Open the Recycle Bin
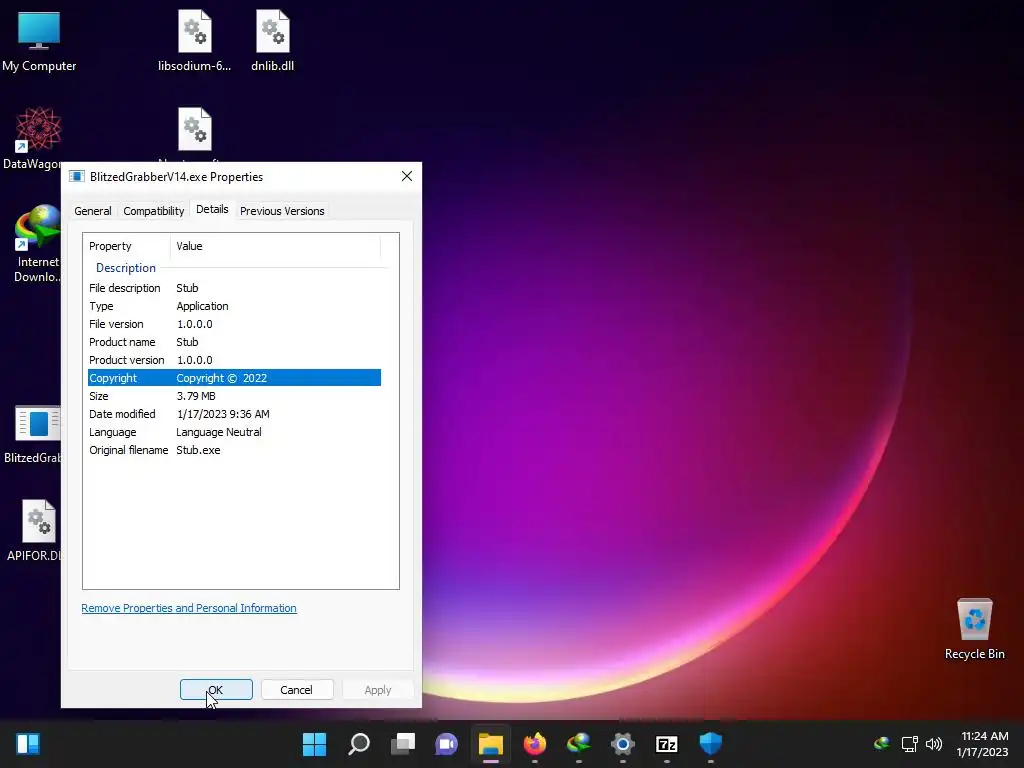The image size is (1024, 768). click(x=974, y=628)
